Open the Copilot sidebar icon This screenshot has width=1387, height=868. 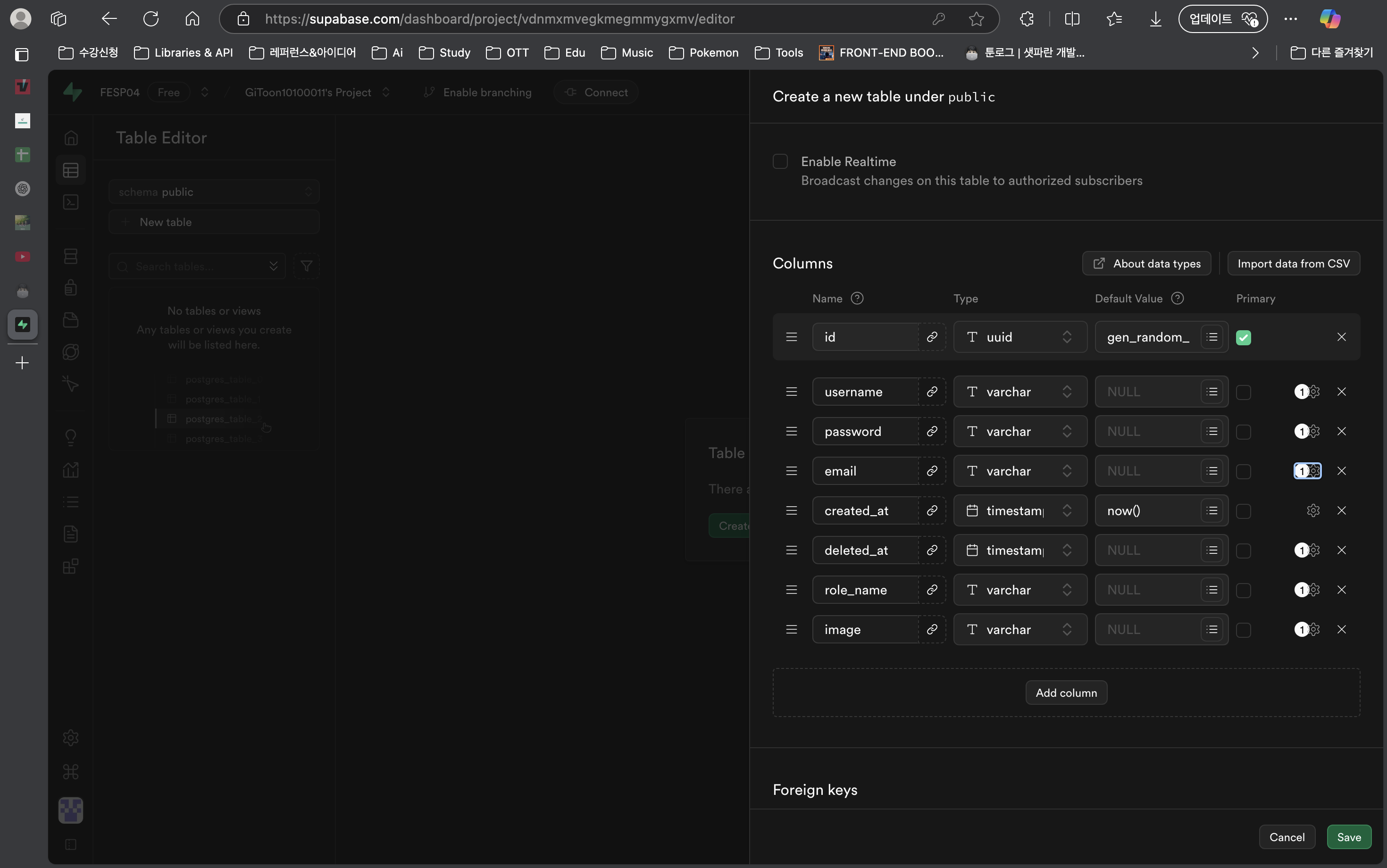(x=1330, y=19)
